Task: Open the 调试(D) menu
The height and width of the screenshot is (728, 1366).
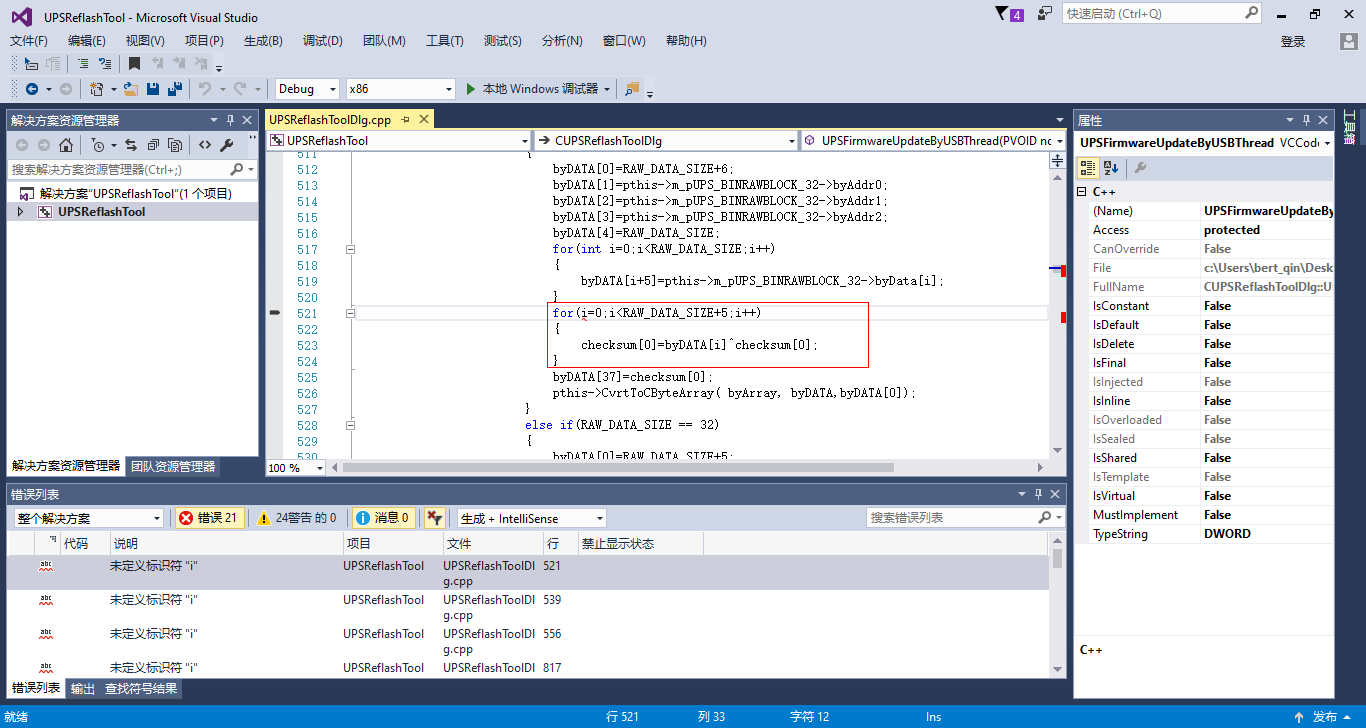Action: [x=323, y=41]
